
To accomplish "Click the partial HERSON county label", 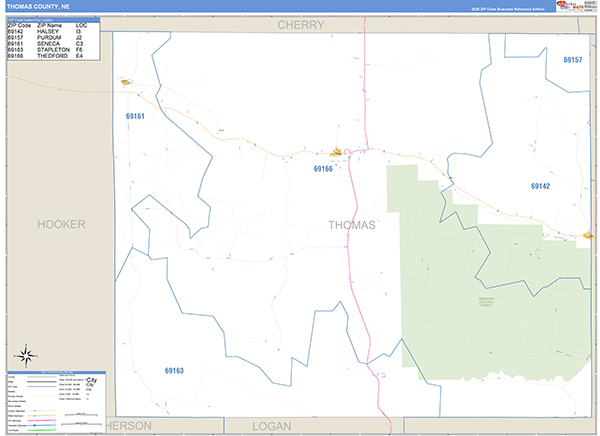I will click(129, 426).
